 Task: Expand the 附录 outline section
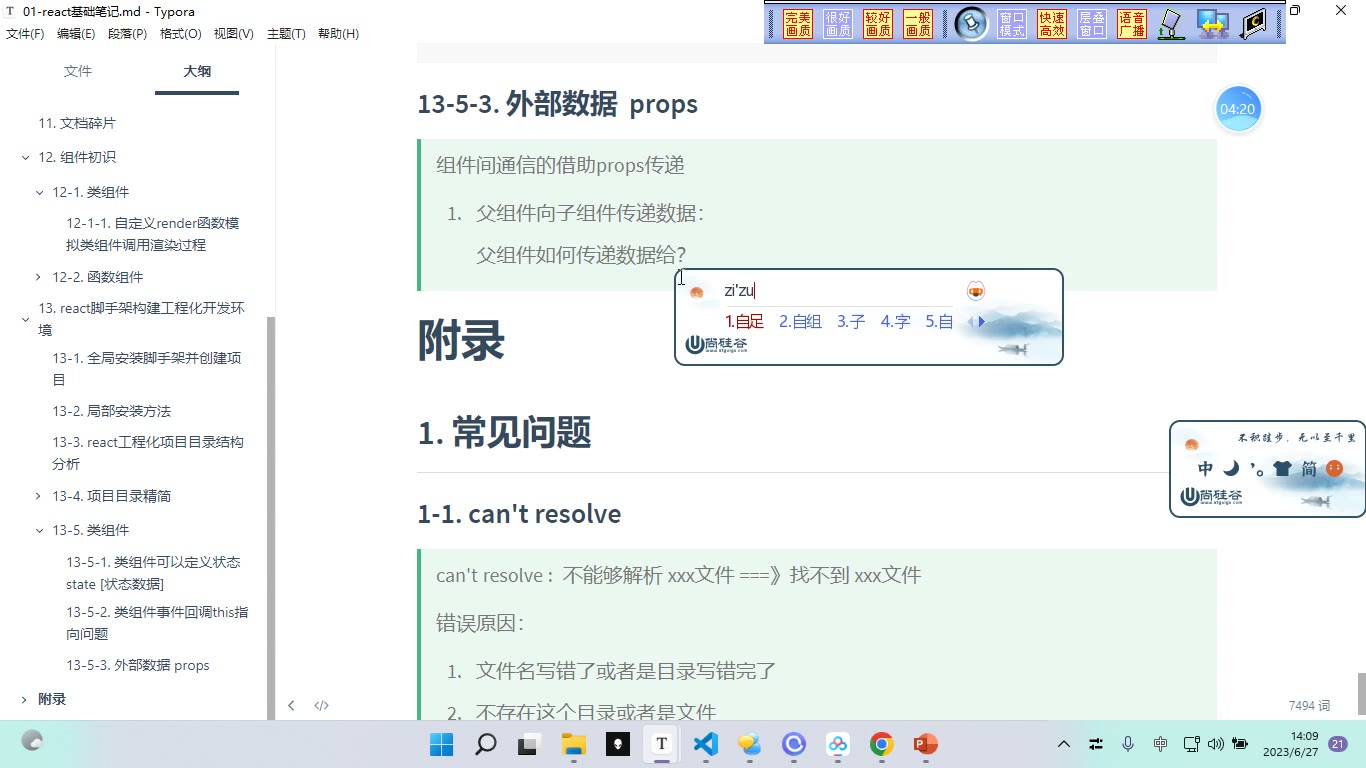tap(25, 699)
